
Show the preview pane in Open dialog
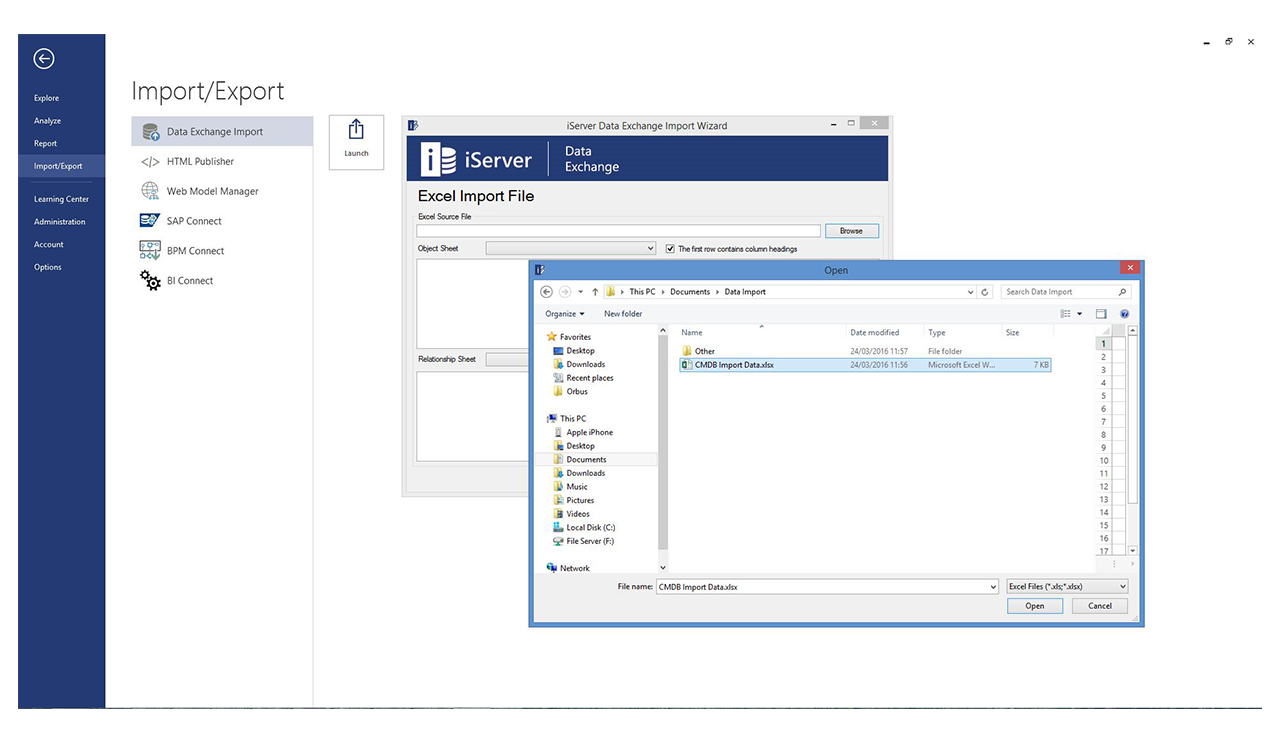coord(1101,314)
